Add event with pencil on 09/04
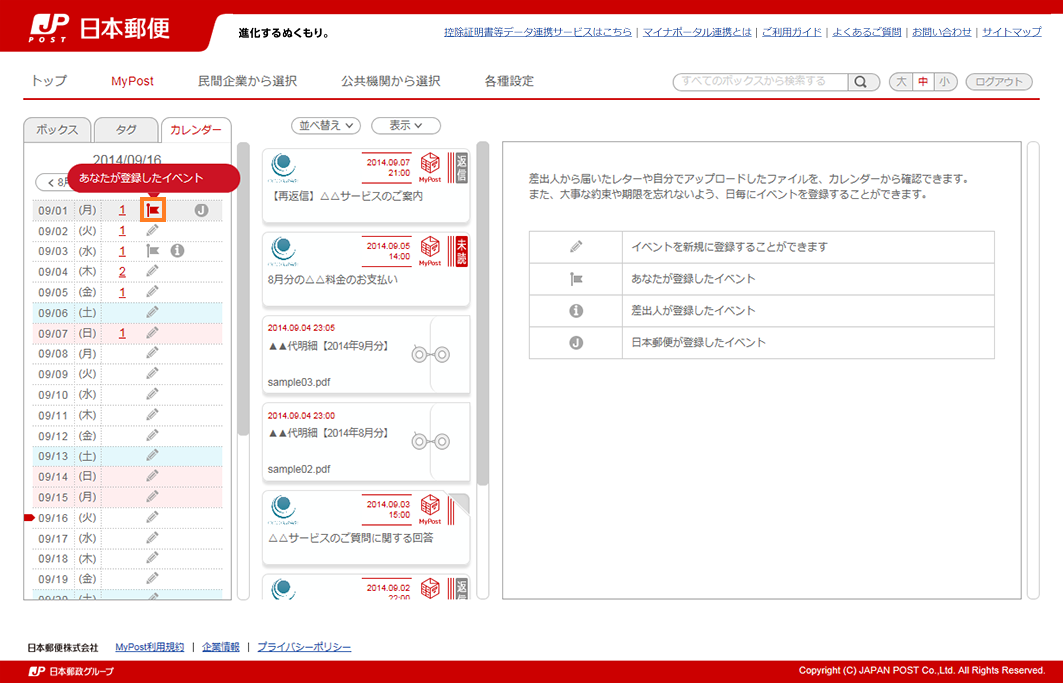The width and height of the screenshot is (1063, 683). pos(153,271)
